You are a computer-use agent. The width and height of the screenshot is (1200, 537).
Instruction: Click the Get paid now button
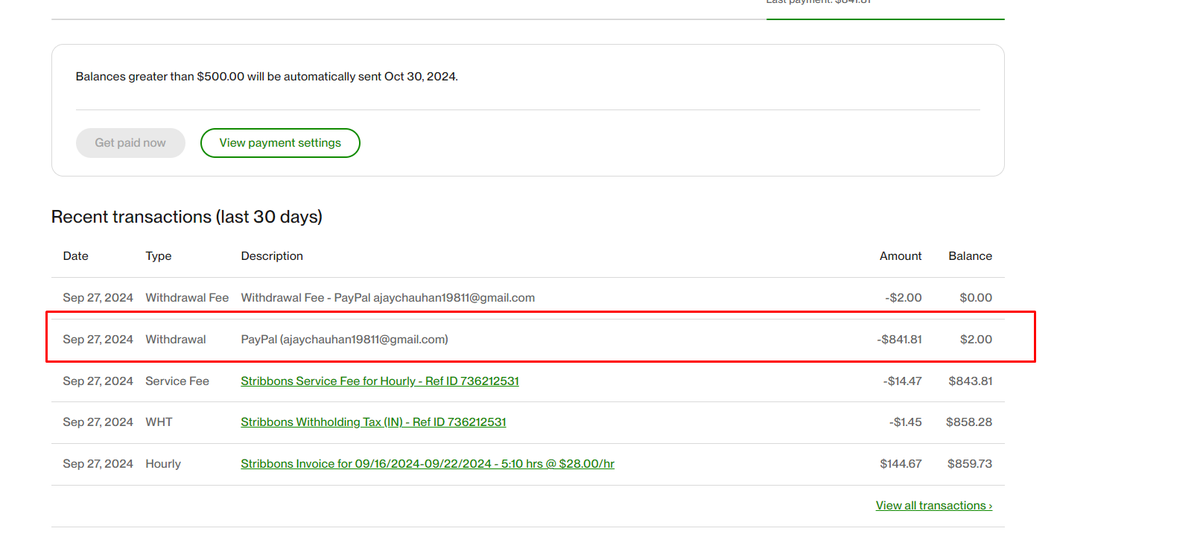130,143
